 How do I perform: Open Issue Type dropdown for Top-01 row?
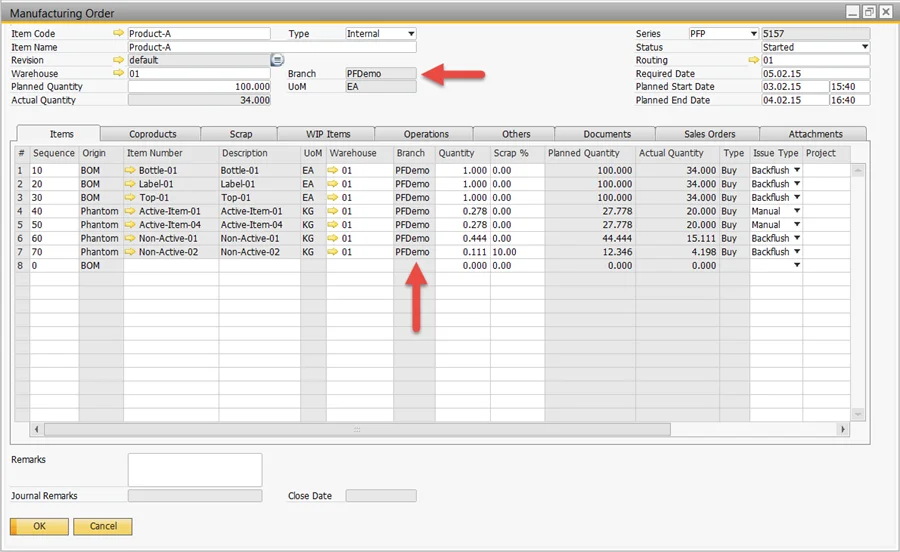tap(797, 197)
